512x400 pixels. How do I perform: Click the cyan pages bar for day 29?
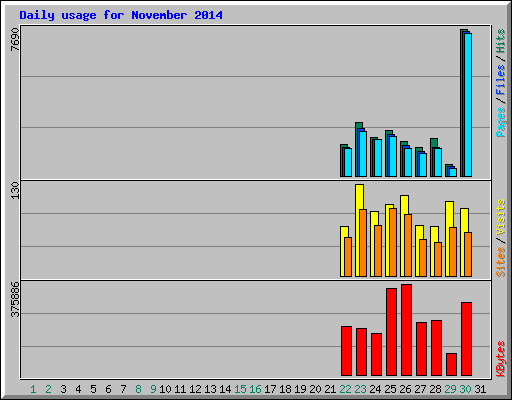point(453,172)
